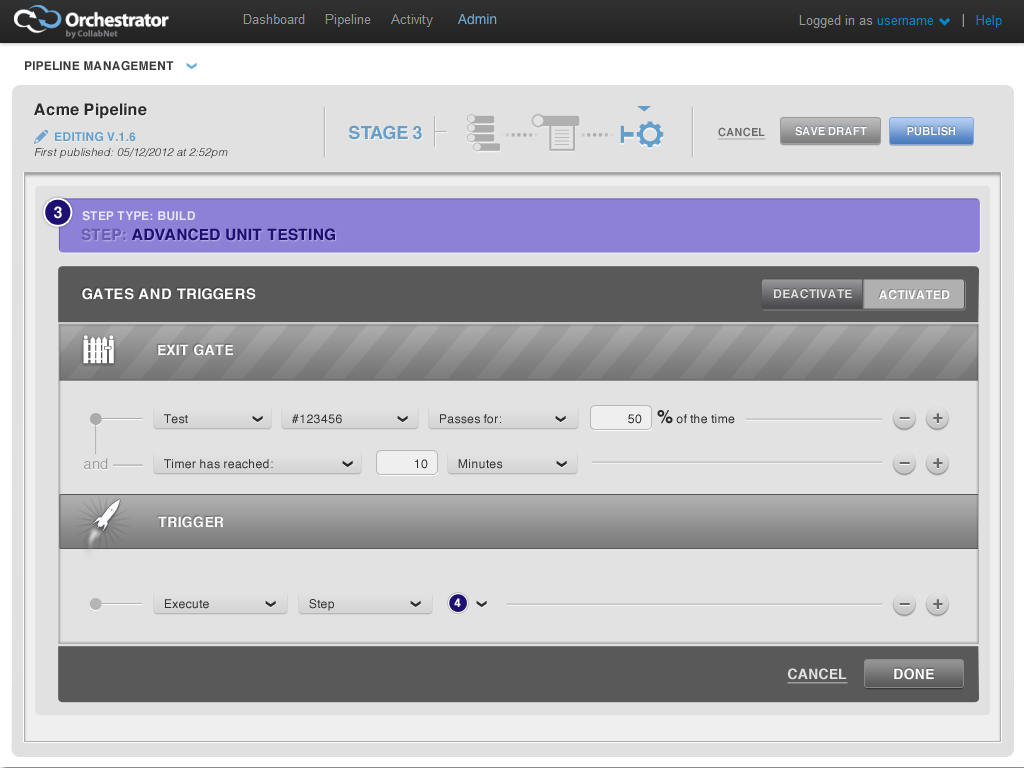The height and width of the screenshot is (768, 1024).
Task: Remove the Test passes condition row with minus
Action: pos(904,419)
